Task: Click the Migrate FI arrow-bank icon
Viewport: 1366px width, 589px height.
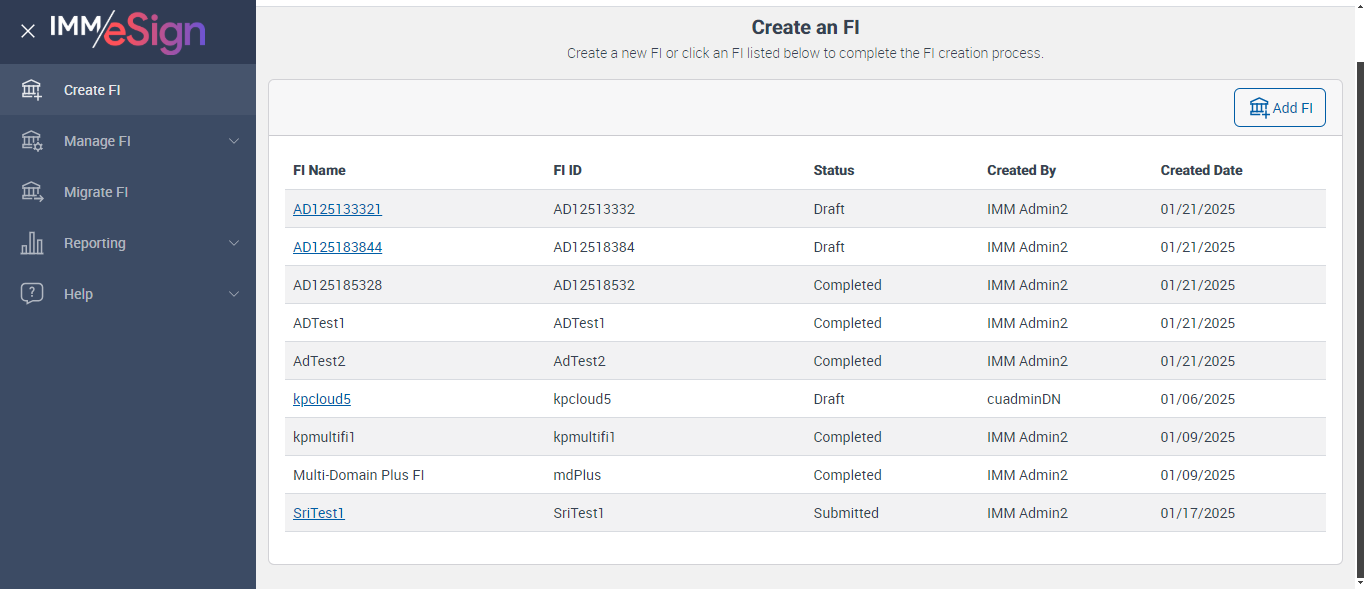Action: pos(32,192)
